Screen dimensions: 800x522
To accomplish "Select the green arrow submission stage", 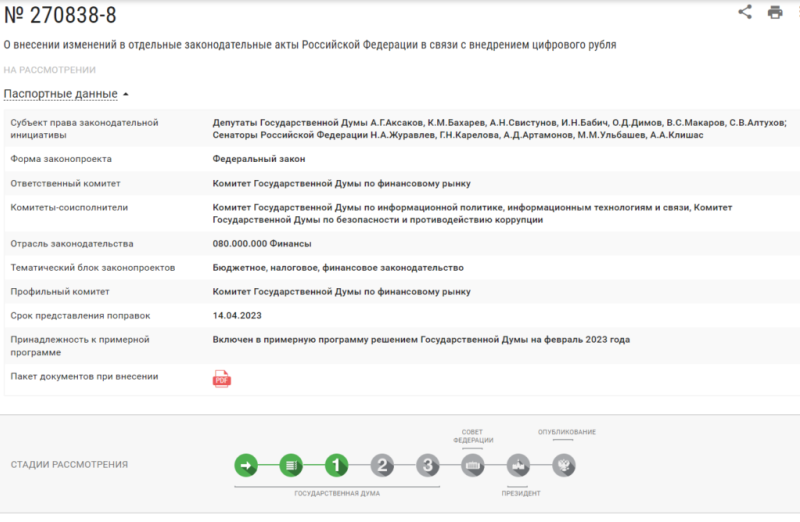I will click(246, 465).
